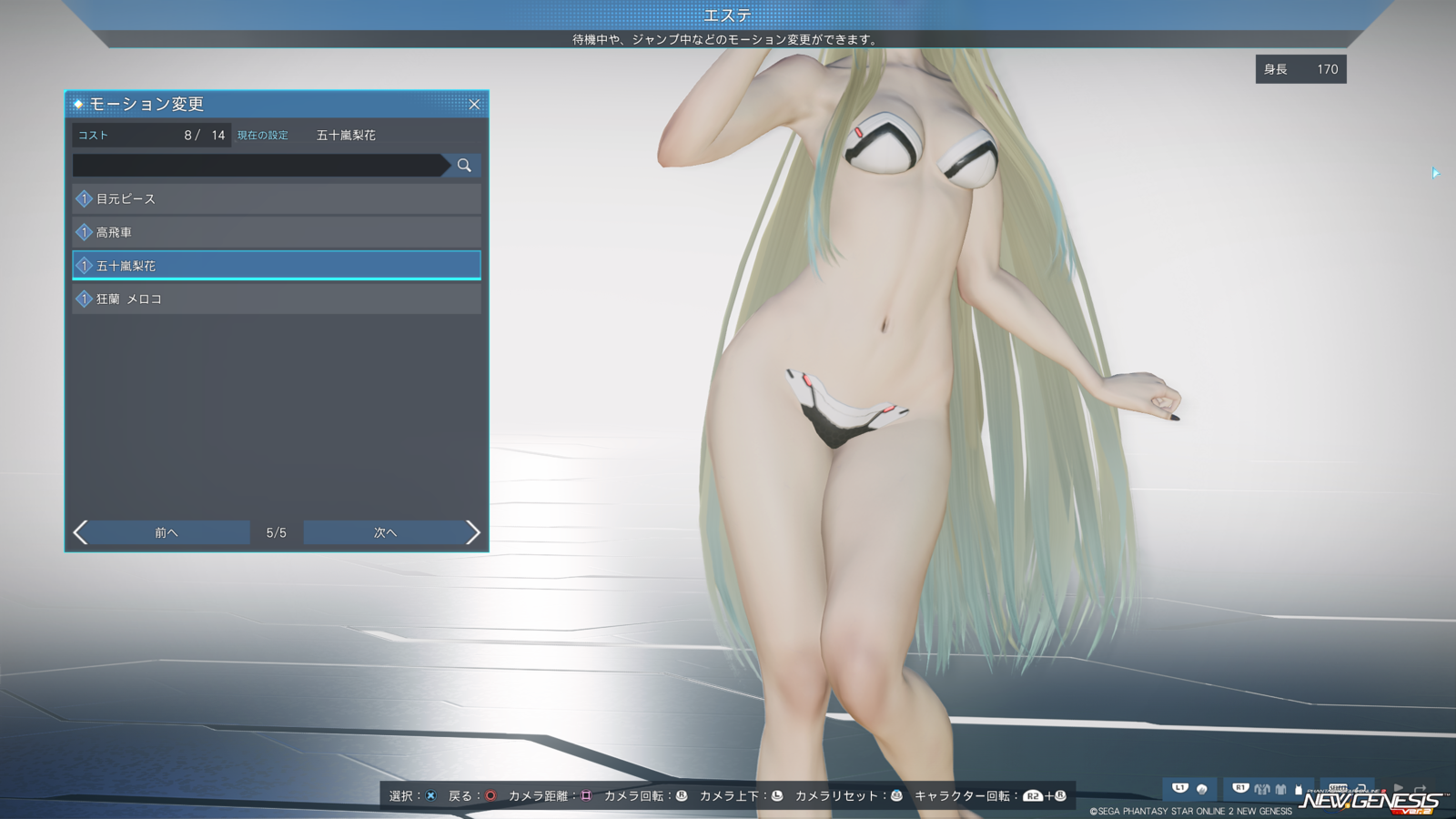Click the L stick icon beside カメラ上下
The width and height of the screenshot is (1456, 819).
click(x=777, y=795)
